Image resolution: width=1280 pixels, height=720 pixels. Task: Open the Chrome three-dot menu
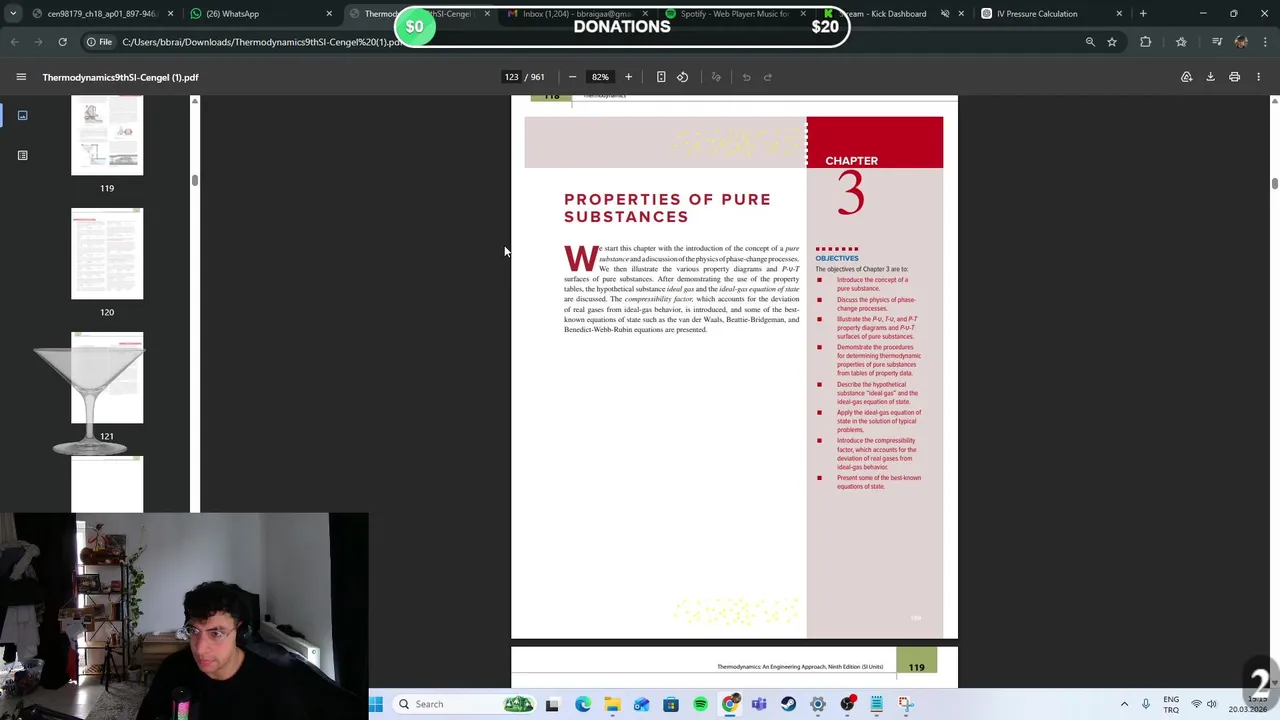pyautogui.click(x=1264, y=42)
